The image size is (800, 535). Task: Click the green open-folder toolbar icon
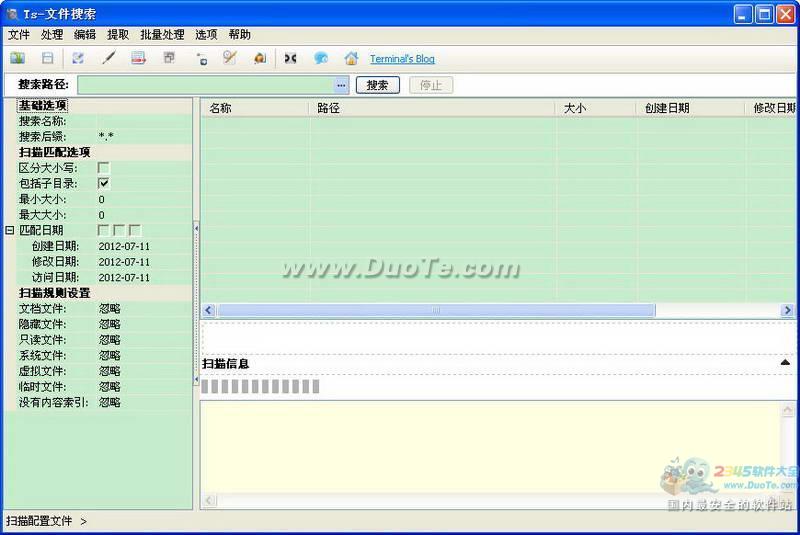click(17, 58)
